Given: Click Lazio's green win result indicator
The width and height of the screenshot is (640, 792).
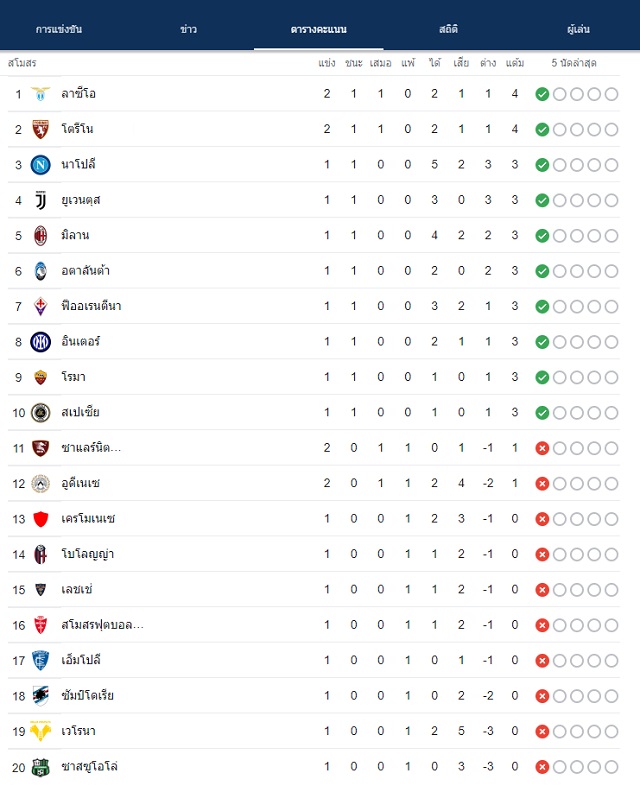Looking at the screenshot, I should tap(542, 94).
